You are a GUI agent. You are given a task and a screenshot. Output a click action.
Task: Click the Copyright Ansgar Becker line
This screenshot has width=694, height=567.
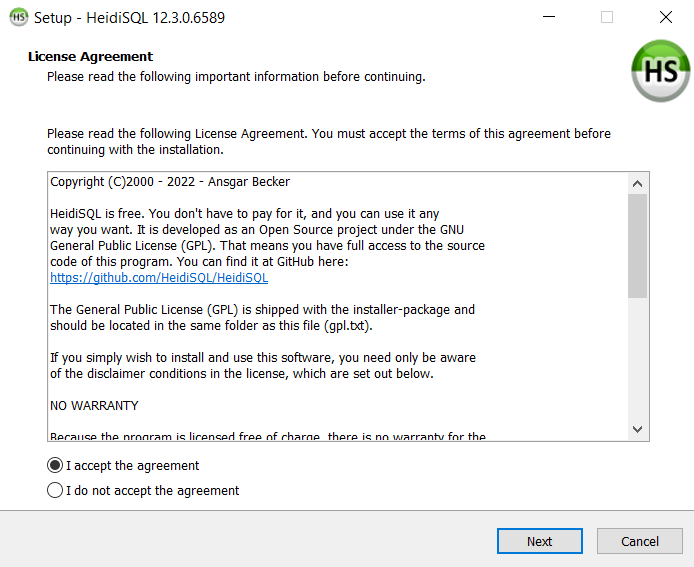[170, 182]
